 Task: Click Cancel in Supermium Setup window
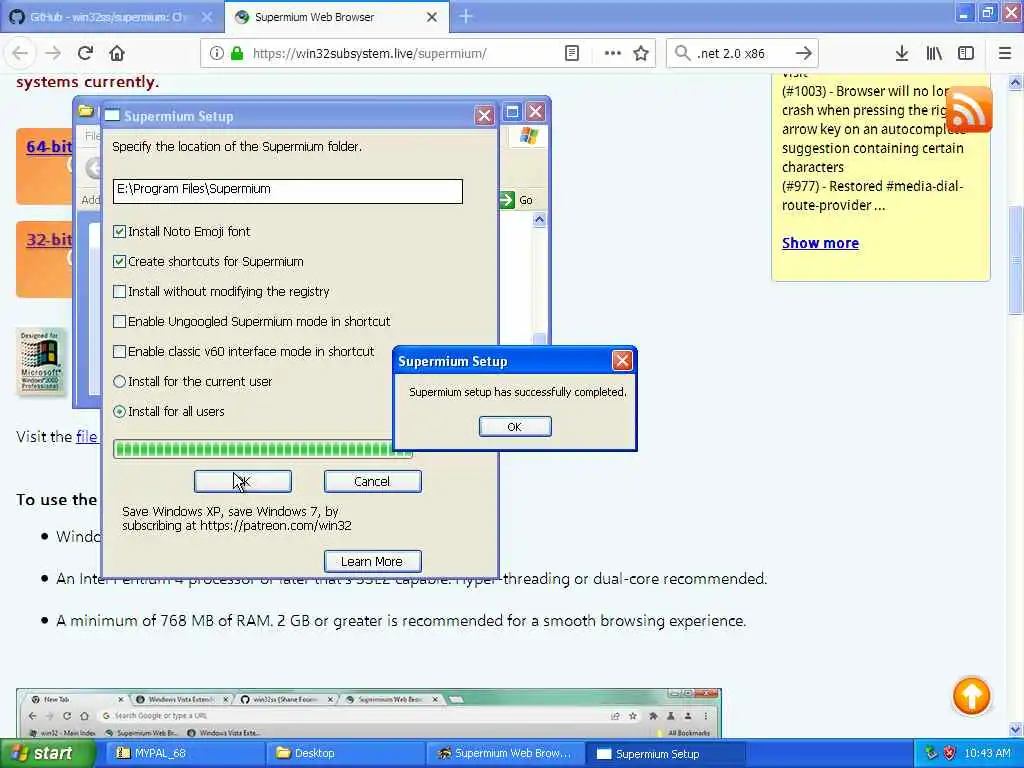[x=372, y=481]
